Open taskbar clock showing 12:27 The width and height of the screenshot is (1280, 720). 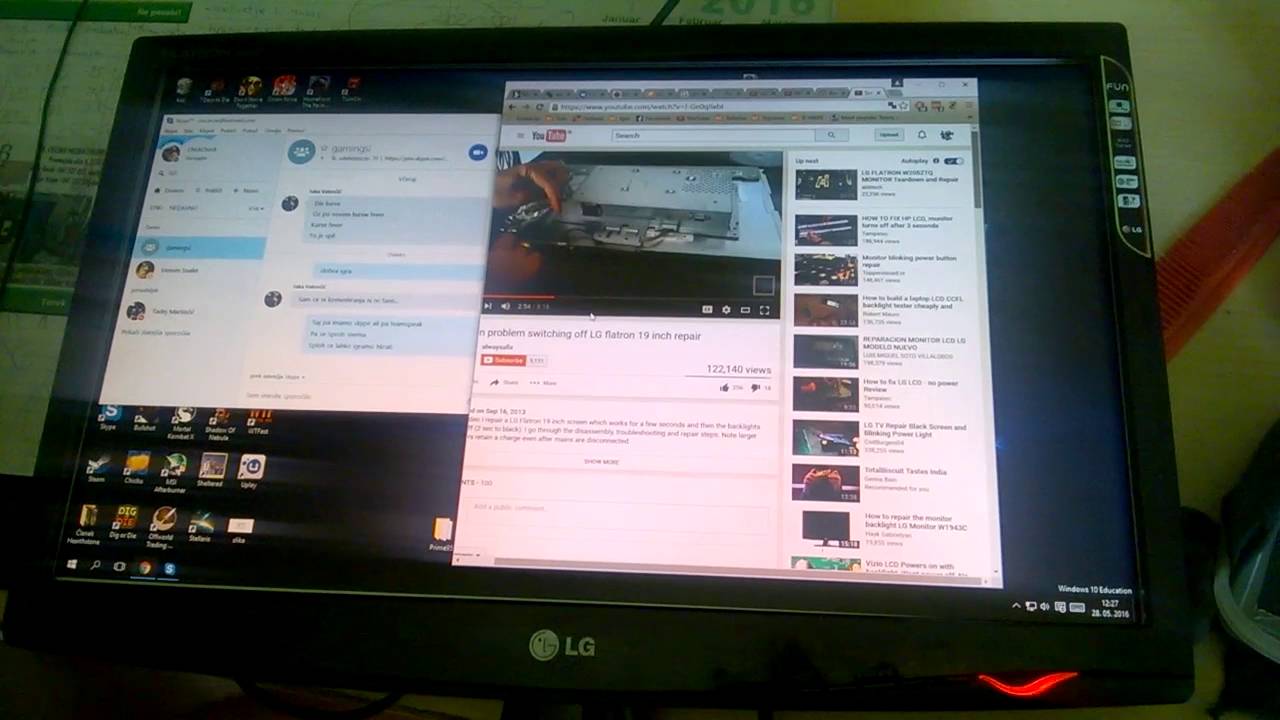pos(1112,609)
